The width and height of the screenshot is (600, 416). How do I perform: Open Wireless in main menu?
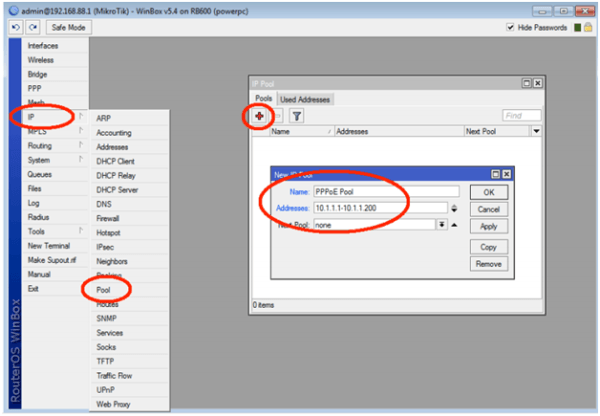click(x=55, y=60)
